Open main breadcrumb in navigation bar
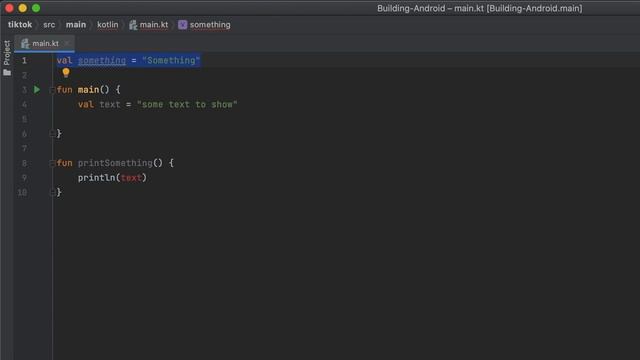The width and height of the screenshot is (640, 360). tap(76, 24)
